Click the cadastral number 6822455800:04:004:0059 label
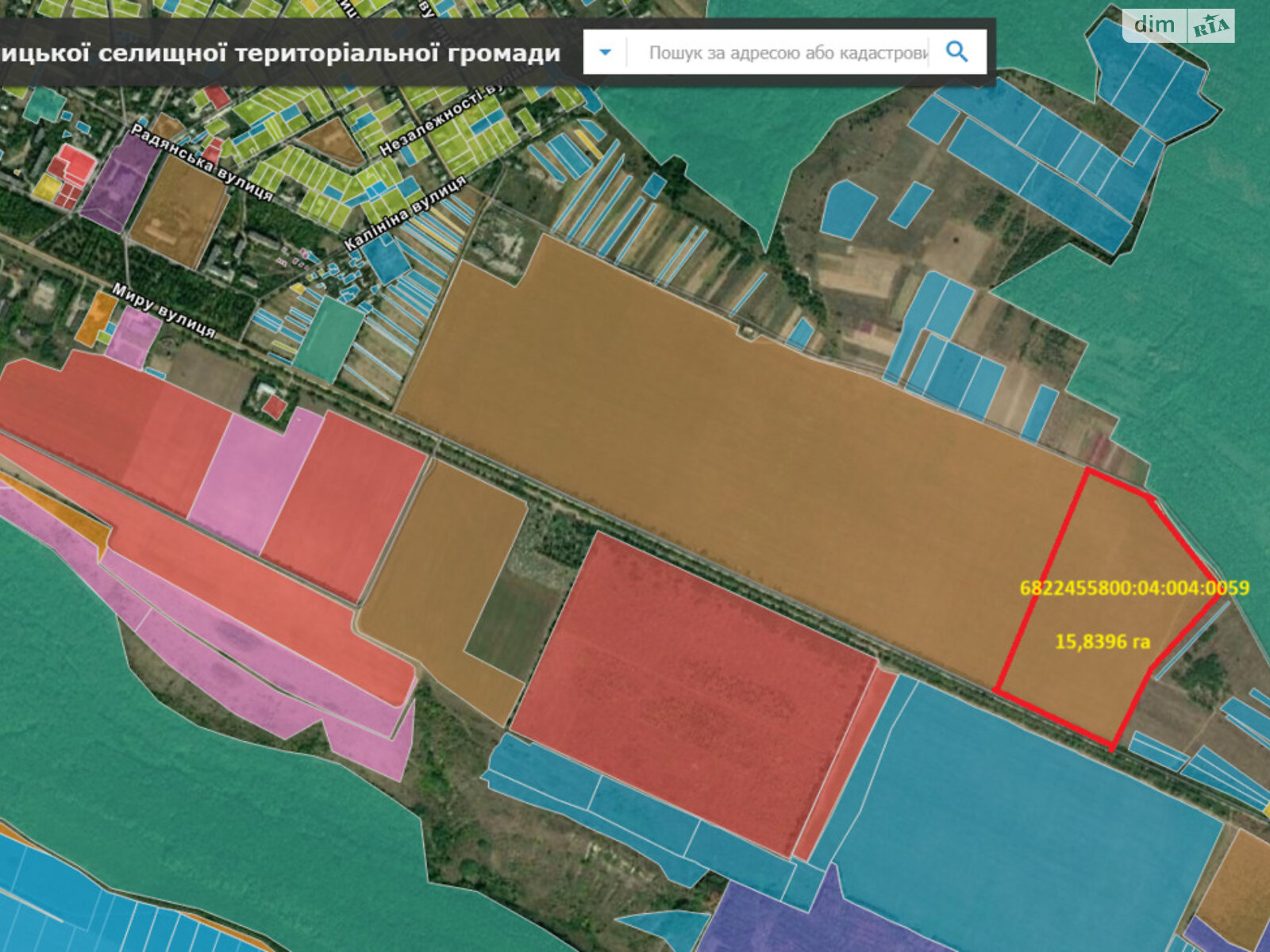Viewport: 1270px width, 952px height. pyautogui.click(x=1133, y=588)
